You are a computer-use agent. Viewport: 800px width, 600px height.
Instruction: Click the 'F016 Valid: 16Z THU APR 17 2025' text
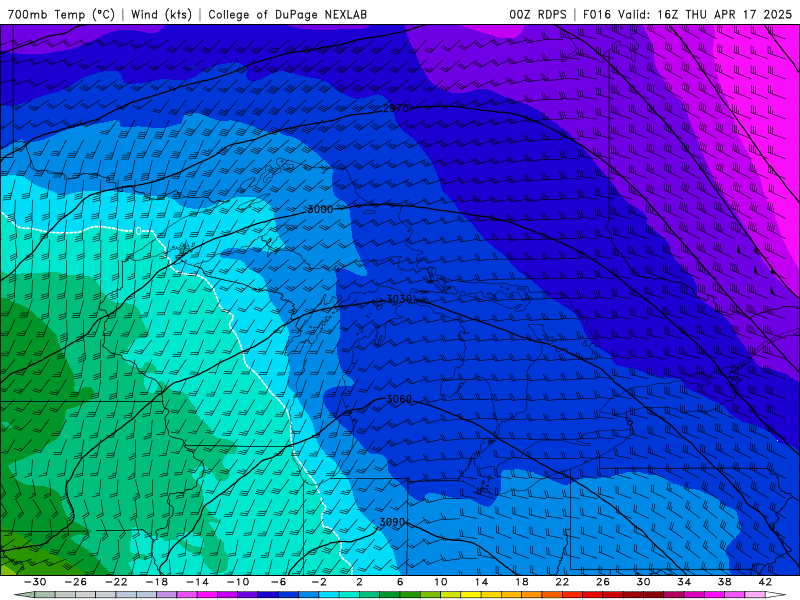(x=687, y=14)
